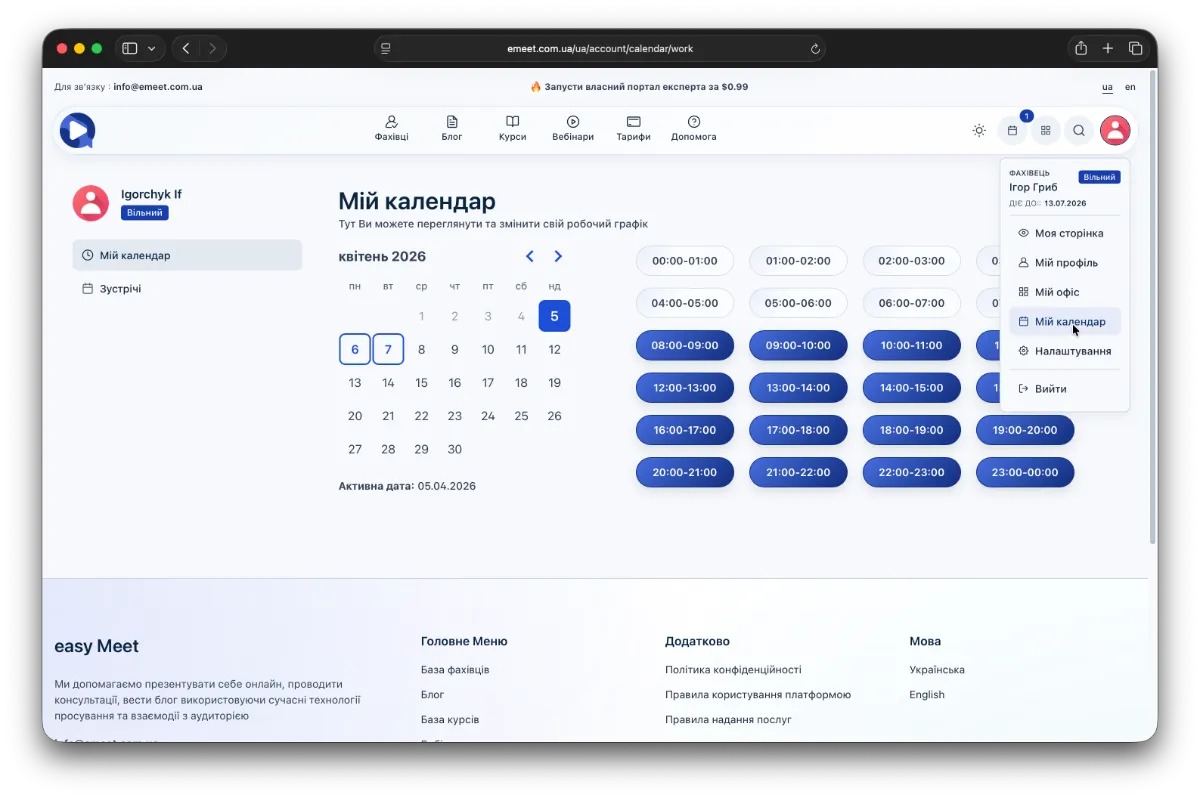
Task: Open Зустрічі in the left sidebar
Action: coord(120,289)
